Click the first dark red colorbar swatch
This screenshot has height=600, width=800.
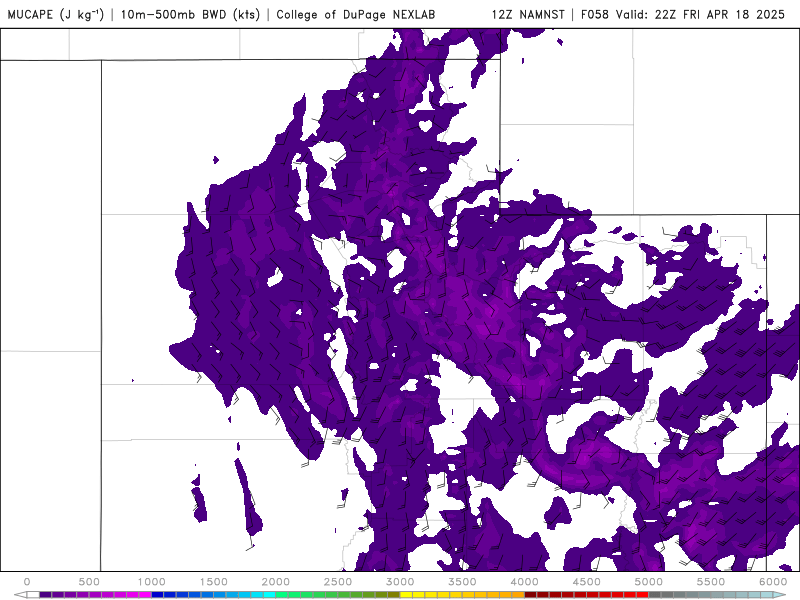pyautogui.click(x=531, y=594)
